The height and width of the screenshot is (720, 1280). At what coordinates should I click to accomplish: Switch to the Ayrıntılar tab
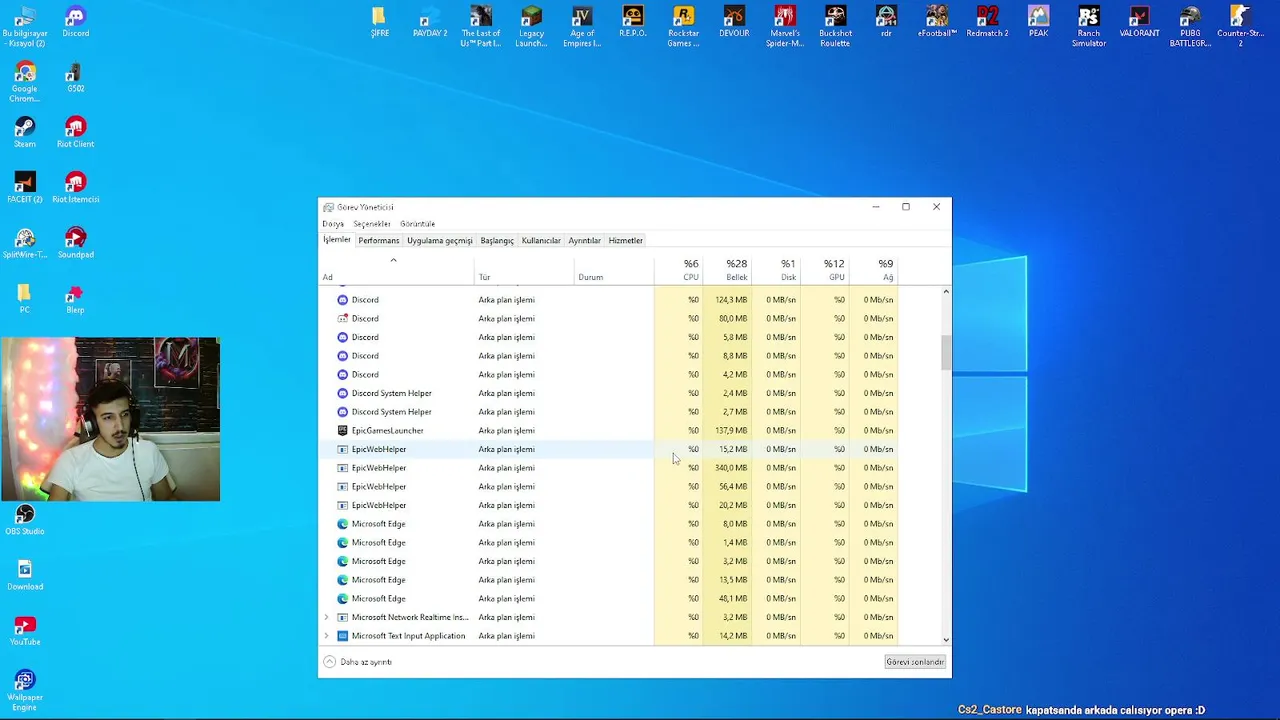(x=584, y=240)
